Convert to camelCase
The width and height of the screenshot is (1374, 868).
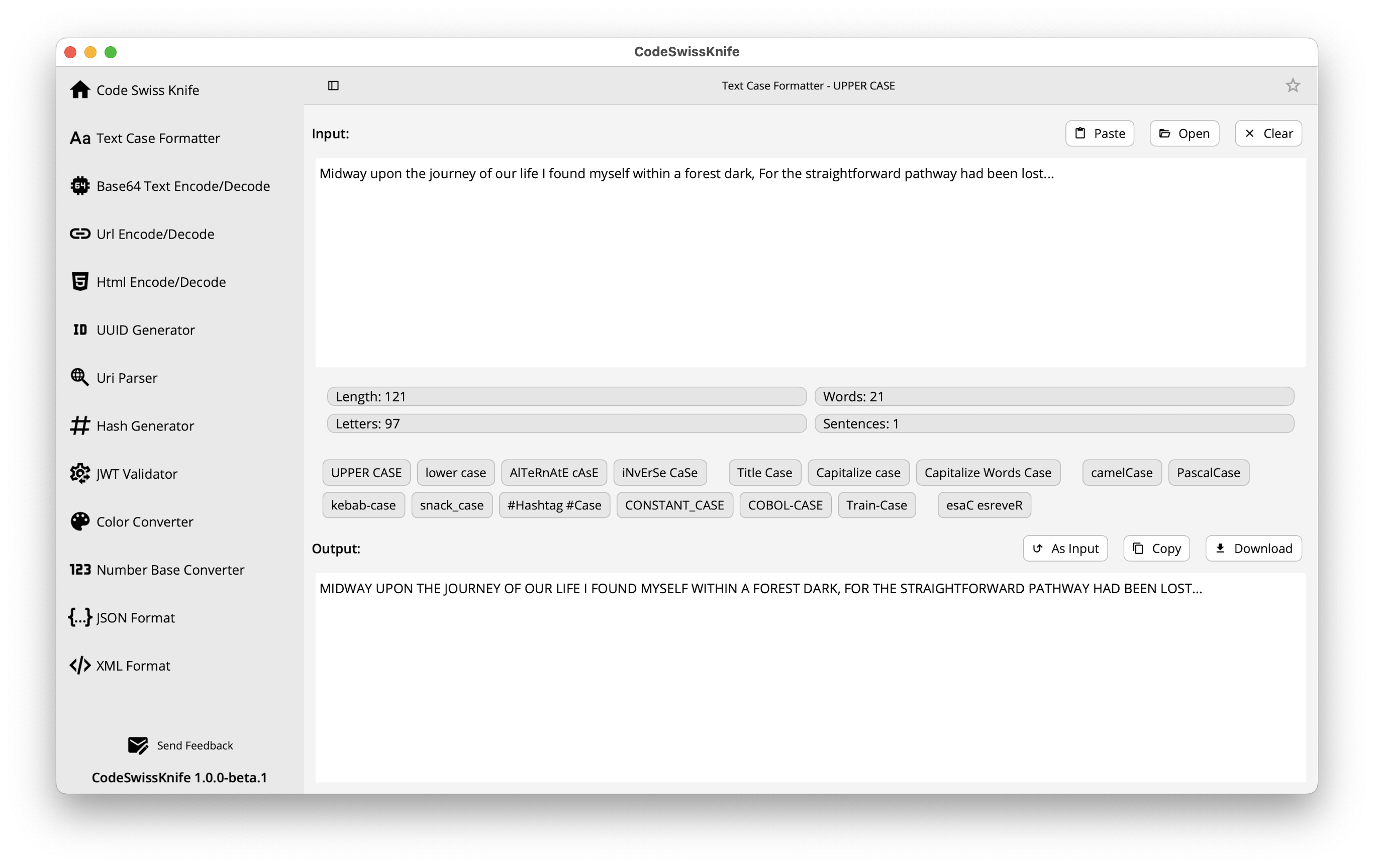pos(1121,472)
